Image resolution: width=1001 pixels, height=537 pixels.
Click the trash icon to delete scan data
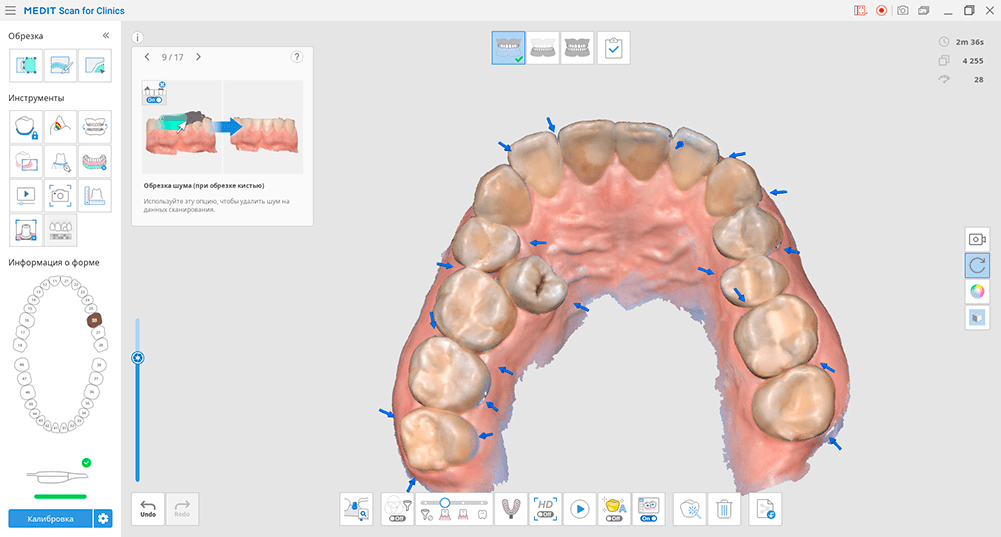pos(724,509)
